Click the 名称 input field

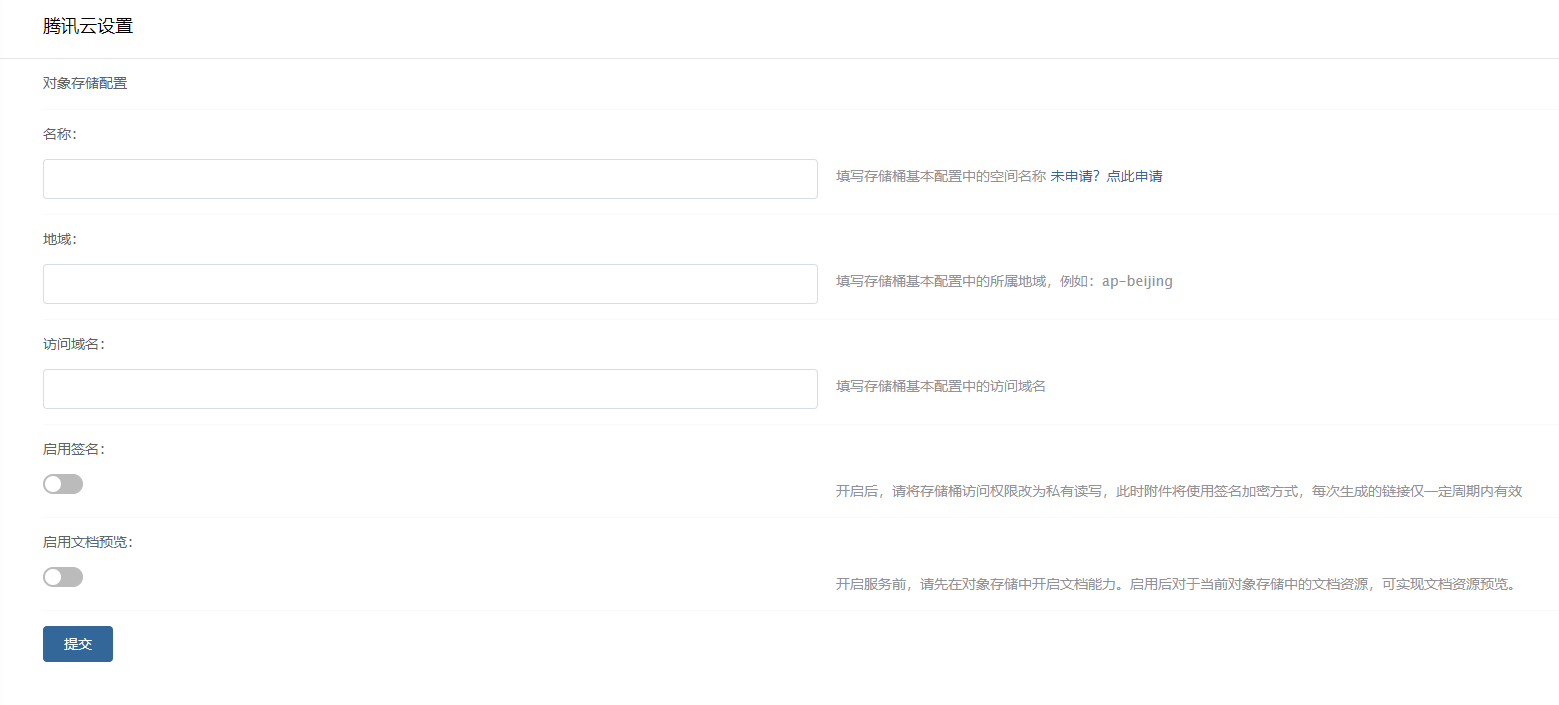[430, 179]
